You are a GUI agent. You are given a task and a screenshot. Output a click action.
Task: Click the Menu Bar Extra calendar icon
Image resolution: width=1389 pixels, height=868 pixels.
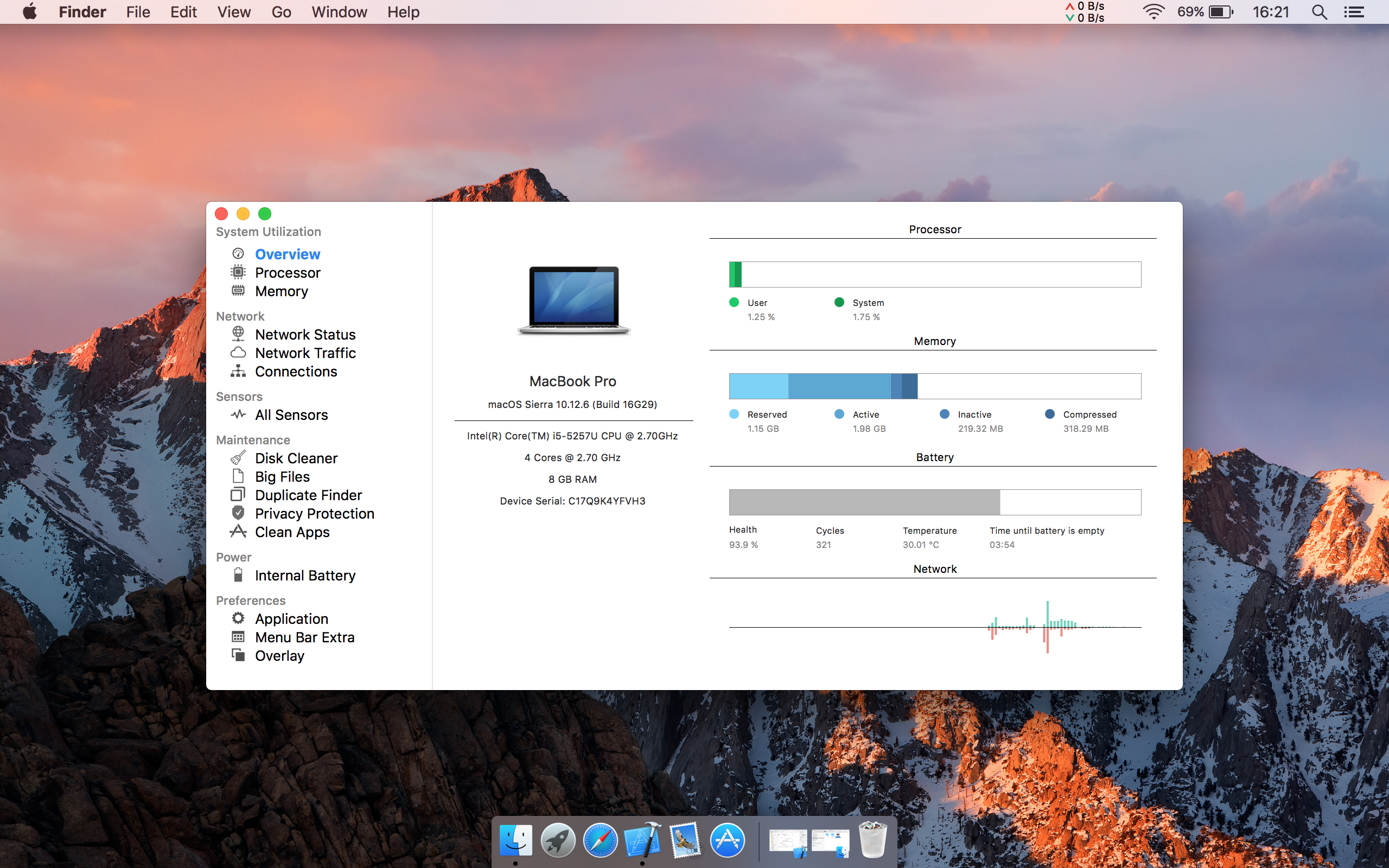[238, 637]
